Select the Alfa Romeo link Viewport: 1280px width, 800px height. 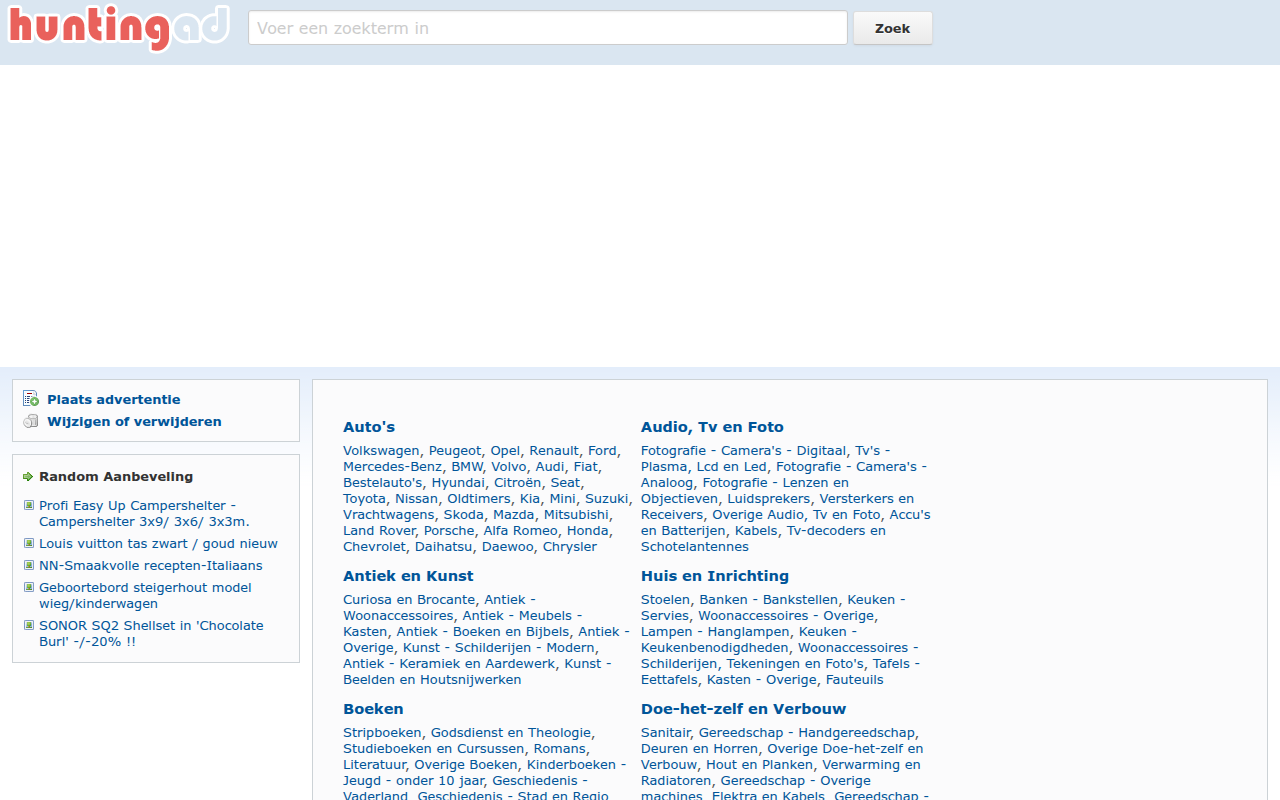point(520,531)
